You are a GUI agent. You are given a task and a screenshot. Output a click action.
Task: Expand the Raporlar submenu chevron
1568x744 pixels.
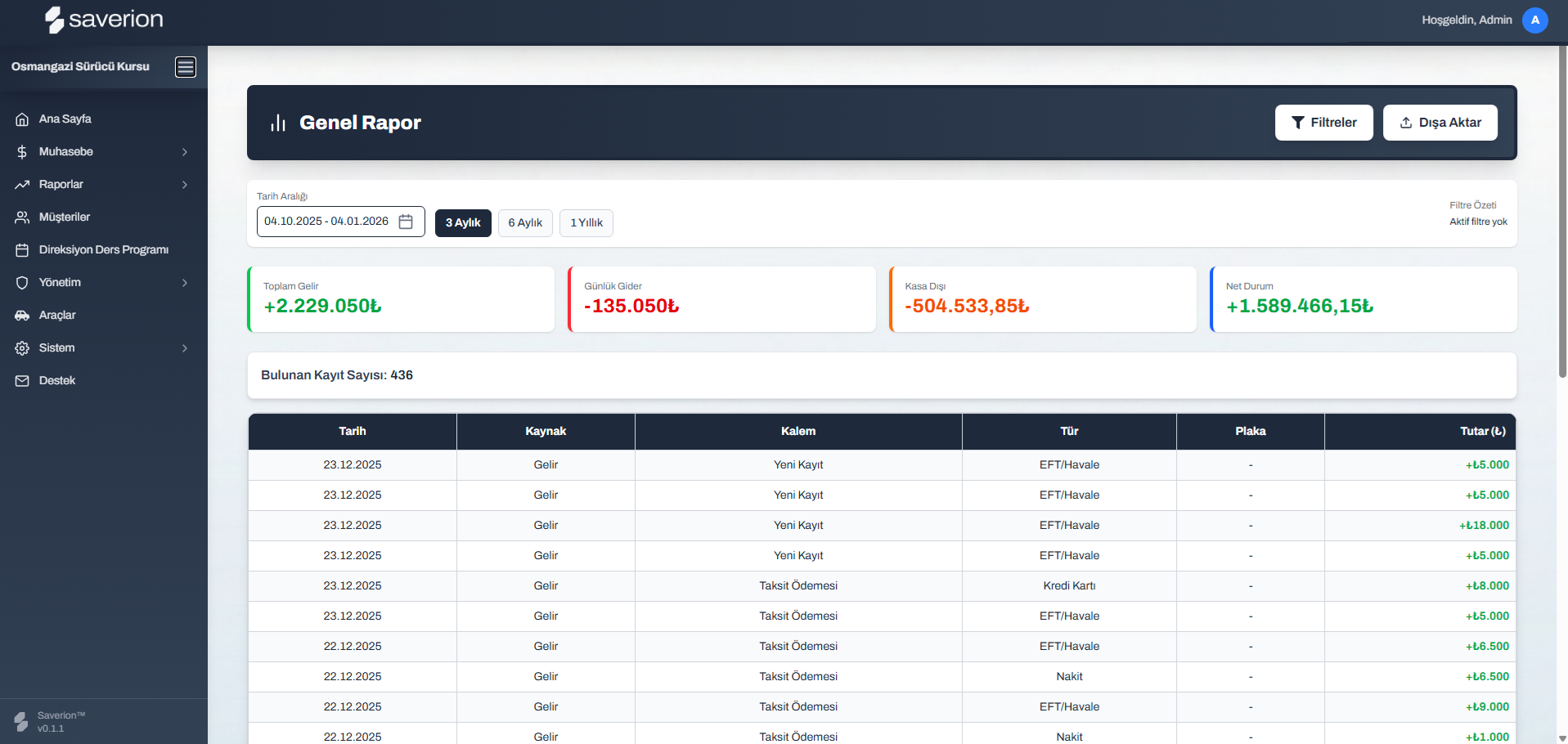[185, 185]
